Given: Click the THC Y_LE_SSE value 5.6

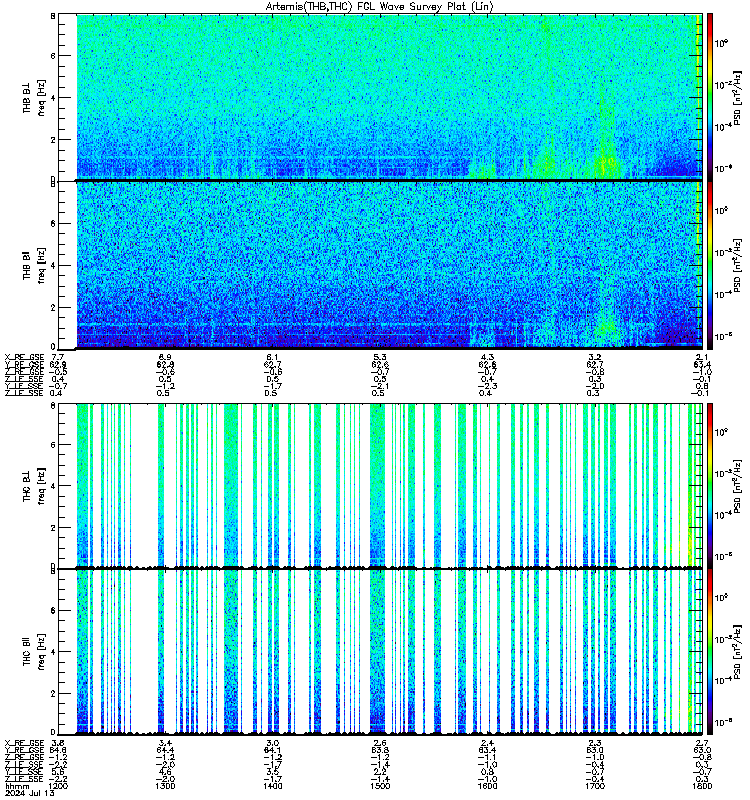Looking at the screenshot, I should click(58, 772).
